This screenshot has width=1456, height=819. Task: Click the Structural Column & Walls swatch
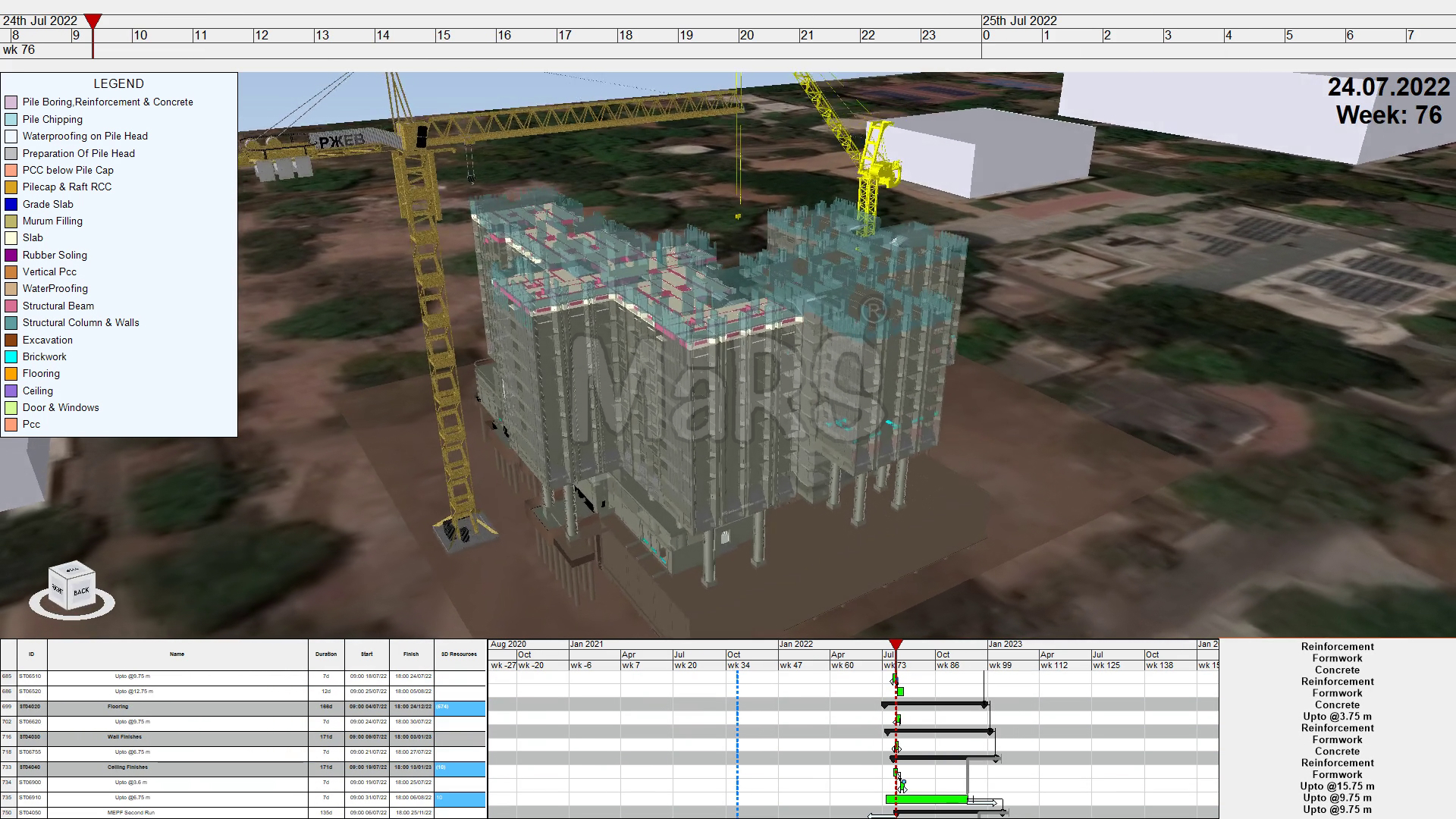(11, 323)
